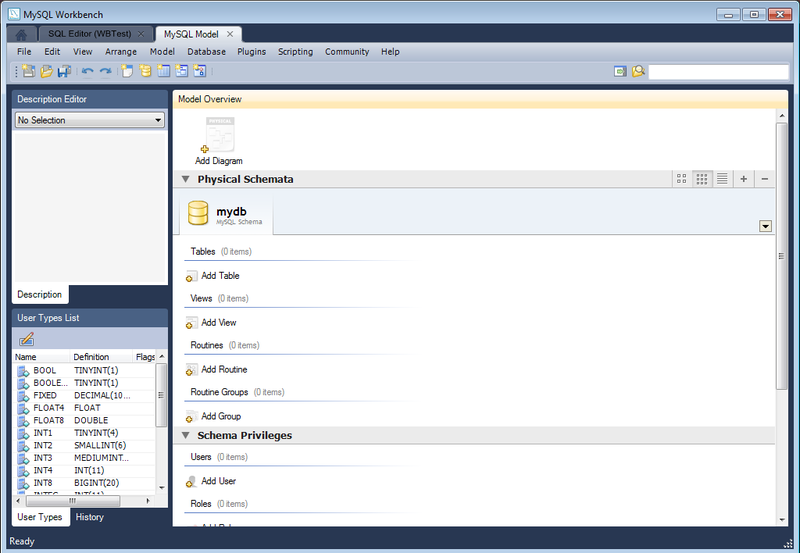
Task: Select the User Types tab
Action: (40, 517)
